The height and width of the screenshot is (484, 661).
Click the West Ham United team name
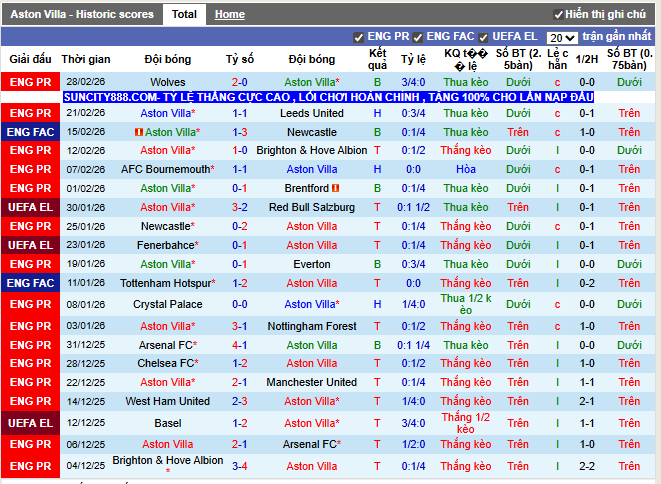click(168, 401)
